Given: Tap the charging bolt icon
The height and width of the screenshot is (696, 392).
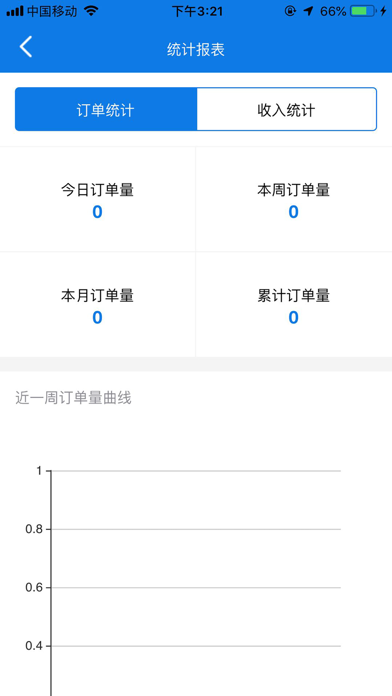Looking at the screenshot, I should (383, 12).
